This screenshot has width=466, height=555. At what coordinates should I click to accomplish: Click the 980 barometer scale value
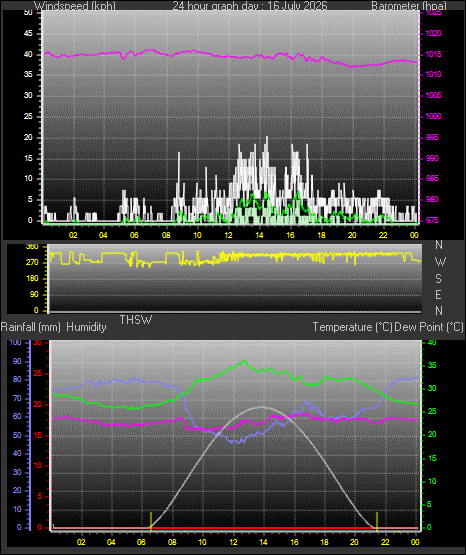coord(432,199)
